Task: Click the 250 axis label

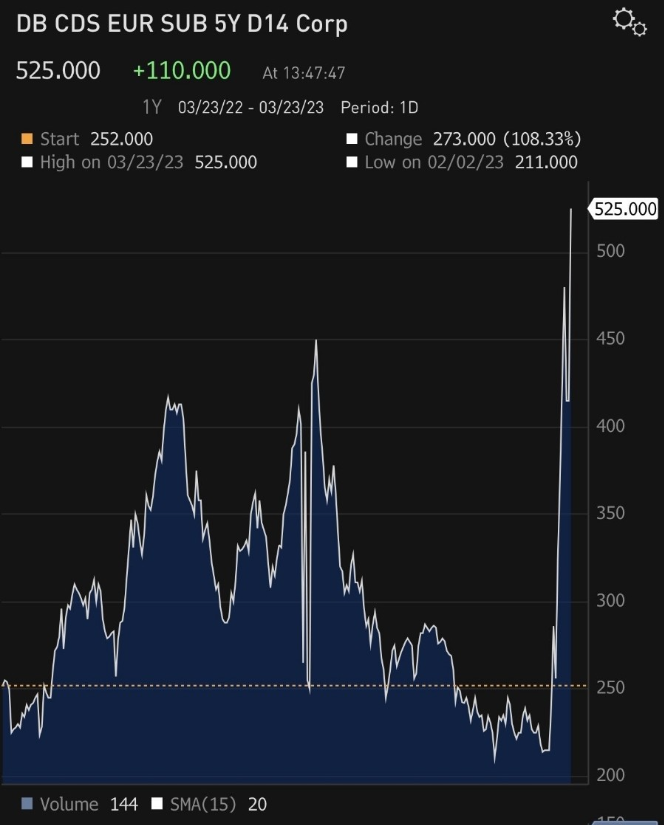Action: point(610,688)
